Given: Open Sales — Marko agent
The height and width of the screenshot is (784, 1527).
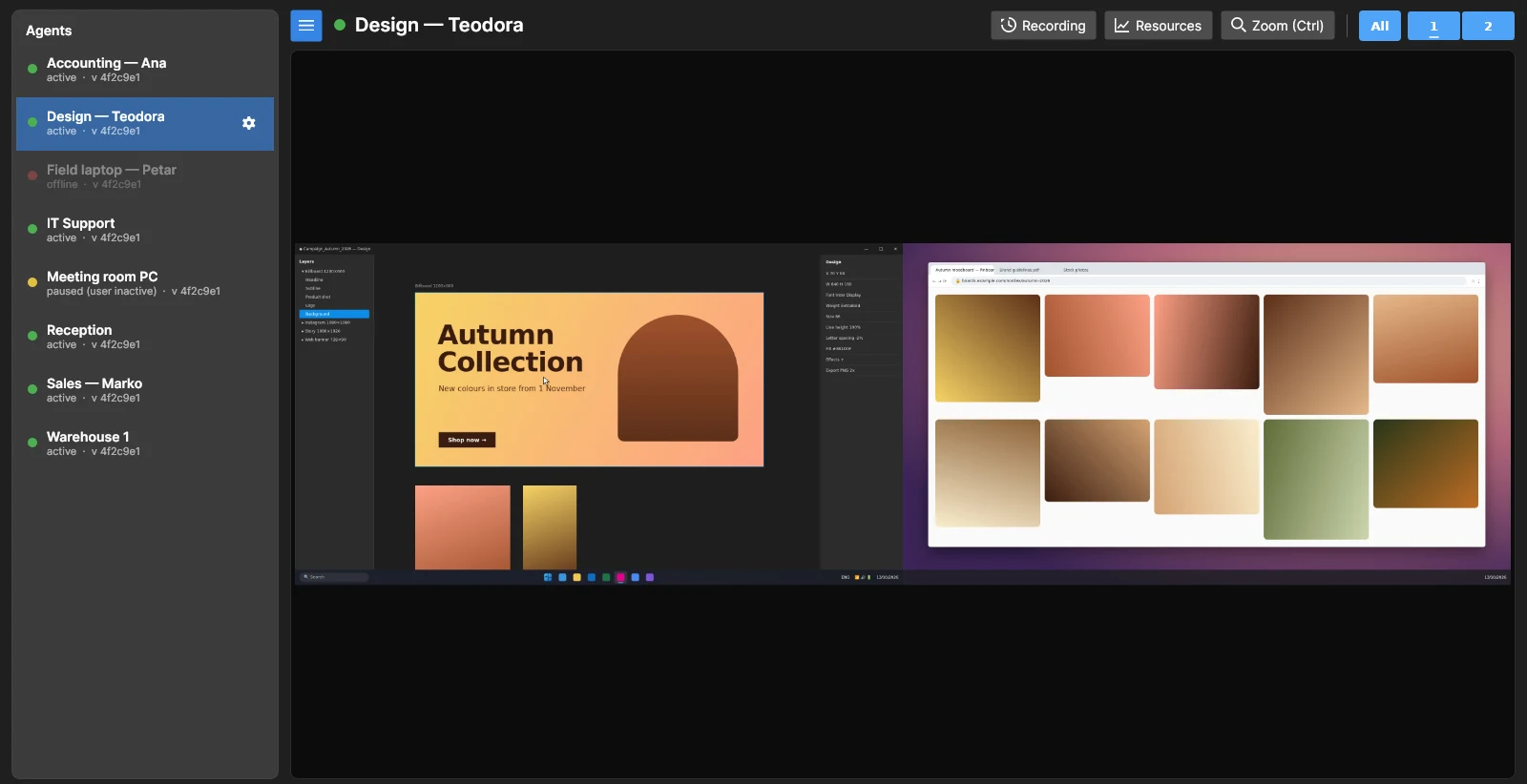Looking at the screenshot, I should tap(145, 390).
